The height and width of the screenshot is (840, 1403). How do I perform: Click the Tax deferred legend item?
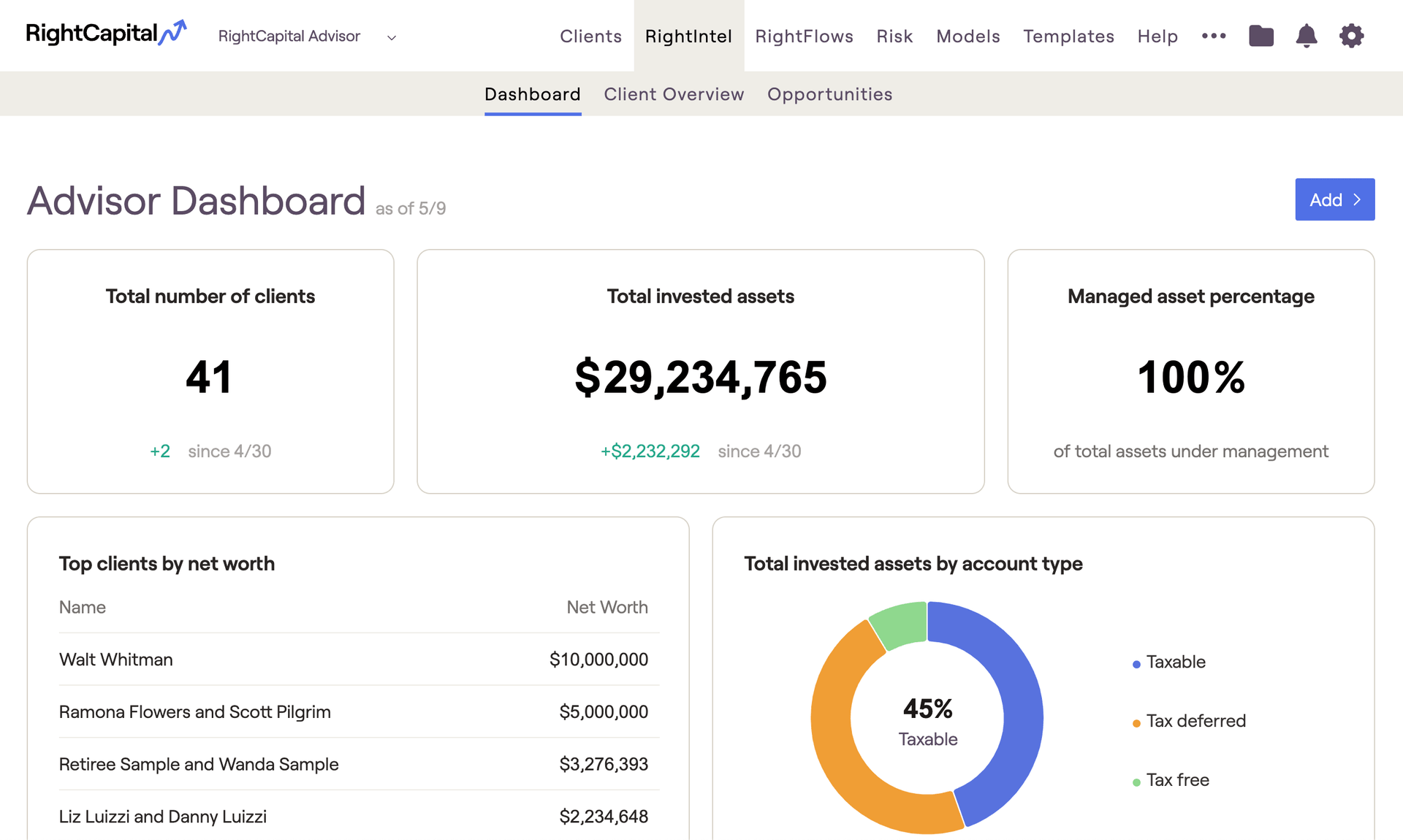click(1189, 721)
